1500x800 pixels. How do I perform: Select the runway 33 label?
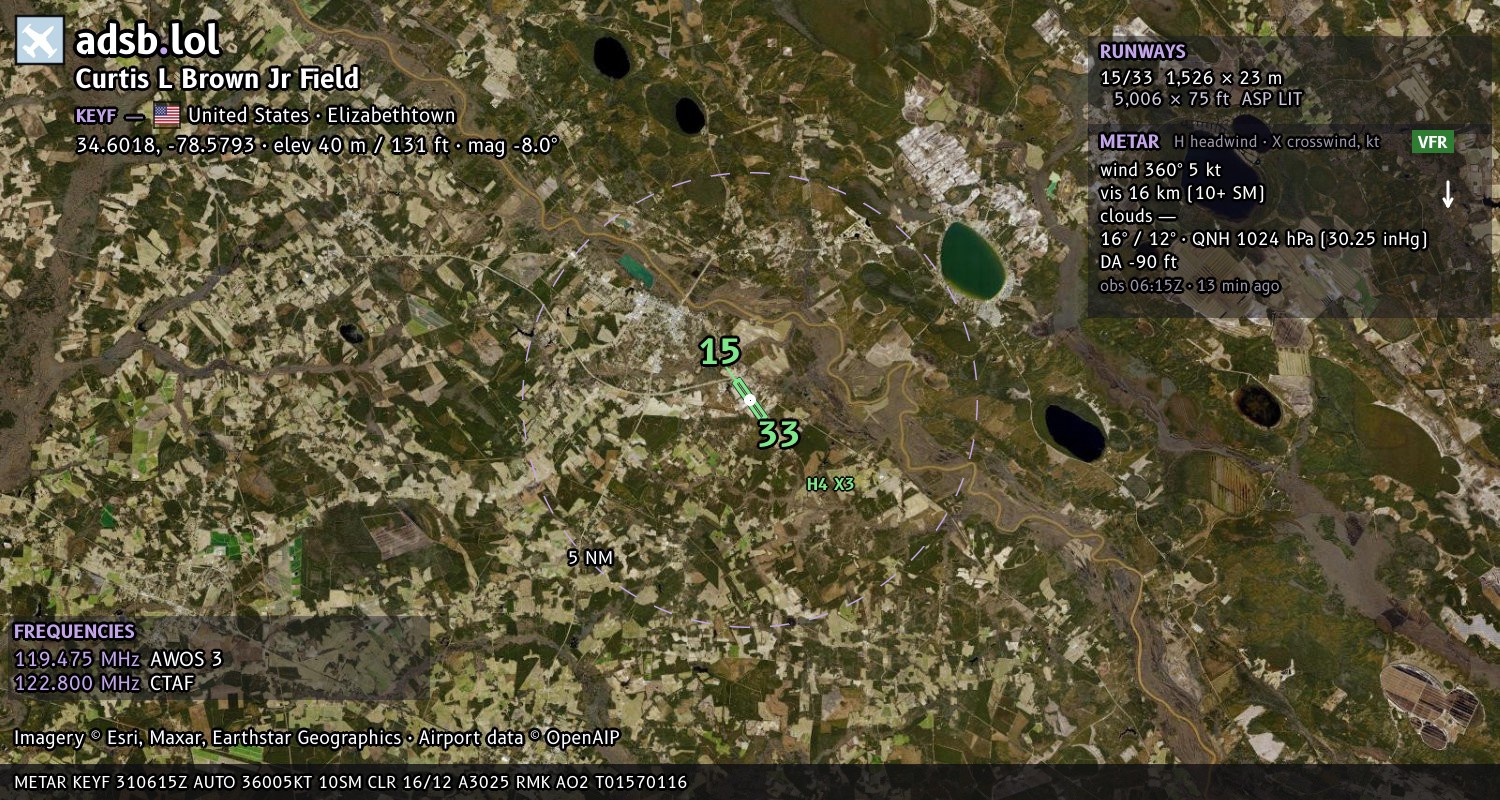pyautogui.click(x=778, y=434)
